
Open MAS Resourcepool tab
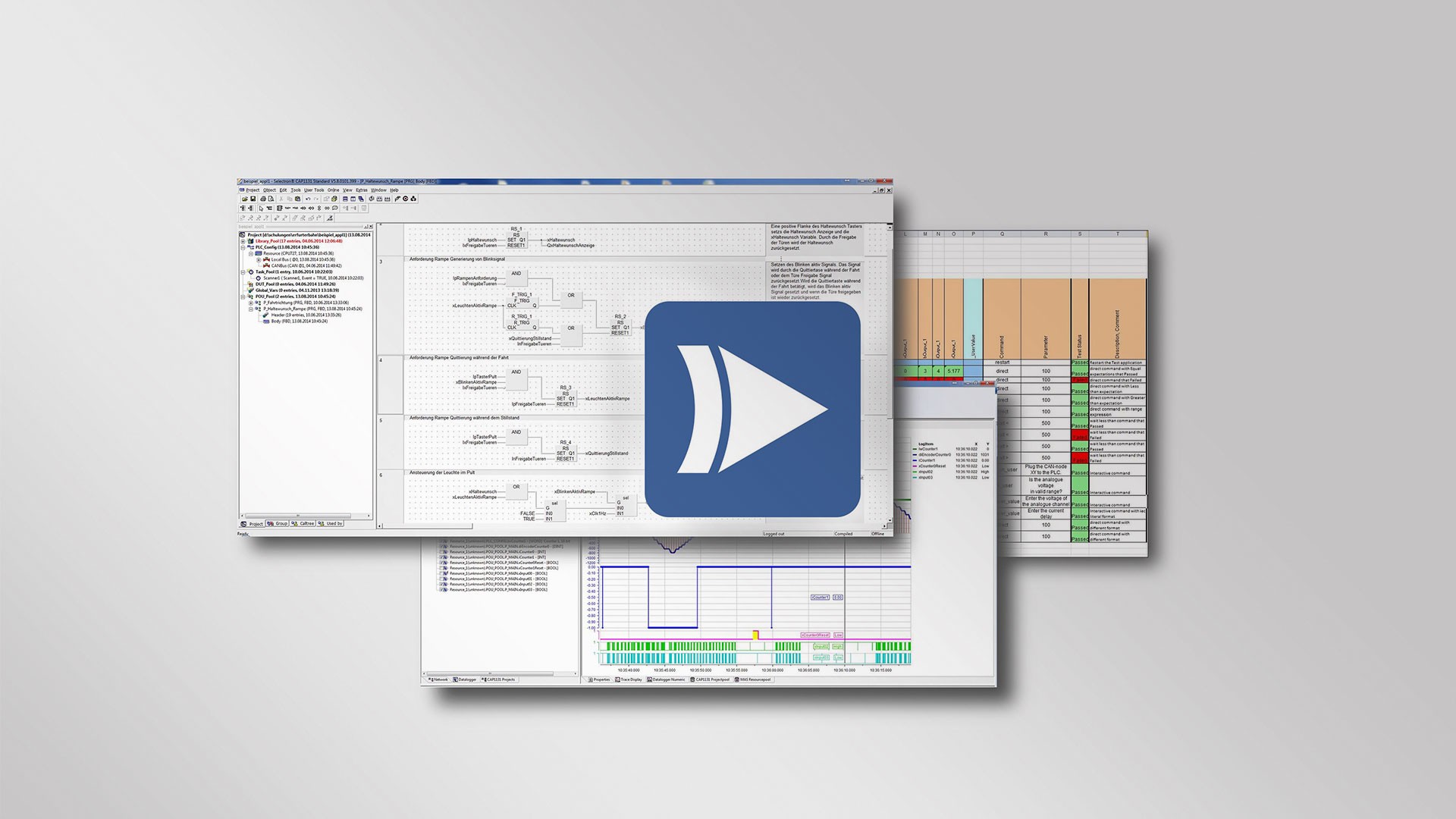click(752, 679)
